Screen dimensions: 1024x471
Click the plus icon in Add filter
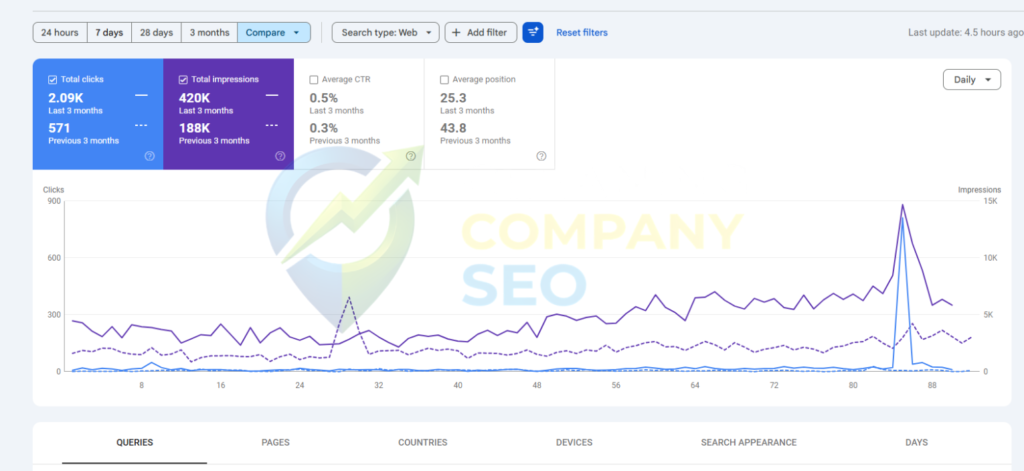click(456, 33)
